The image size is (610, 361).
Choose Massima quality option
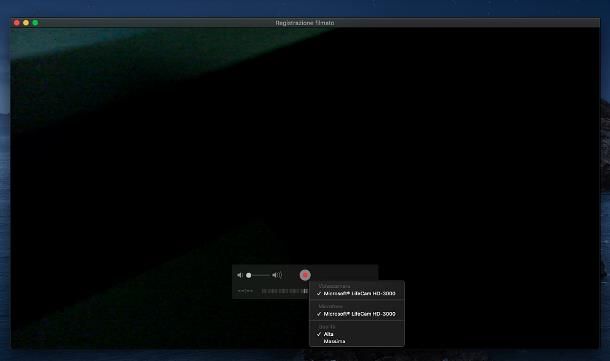[357, 341]
